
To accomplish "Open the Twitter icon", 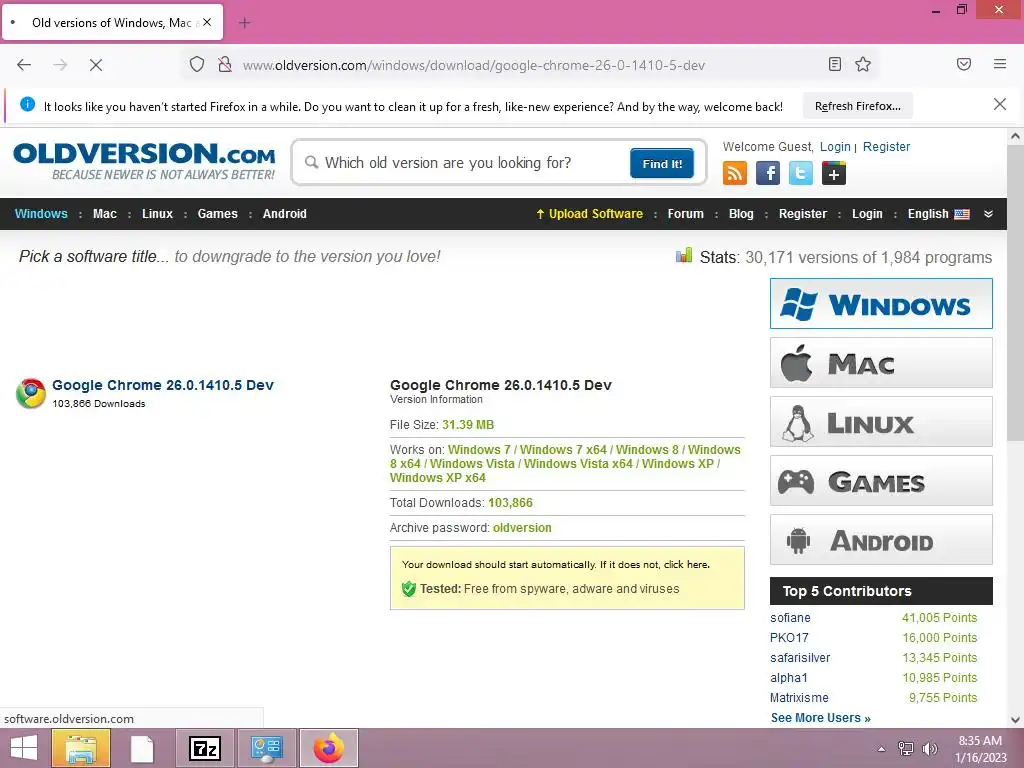I will (801, 173).
